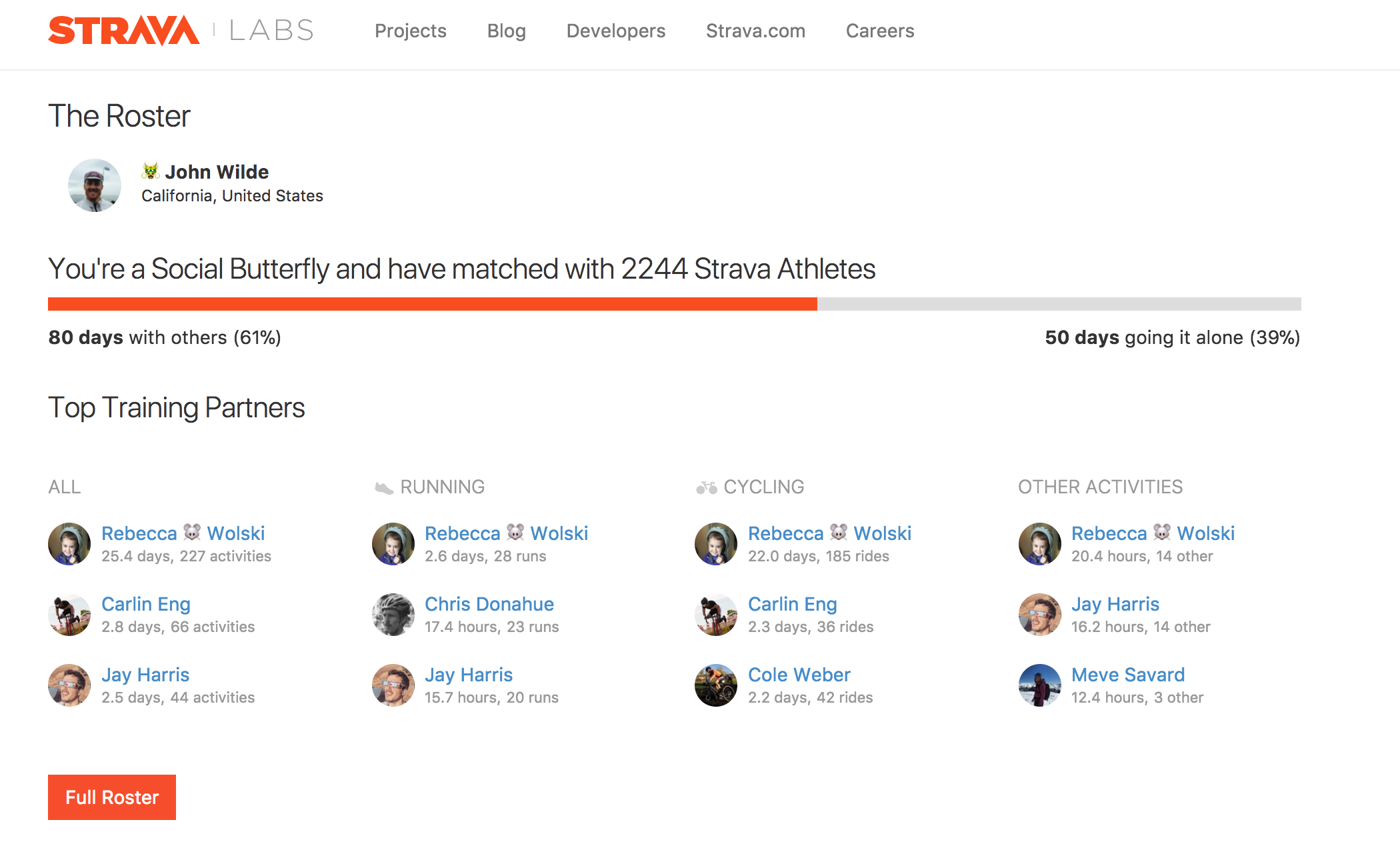This screenshot has width=1400, height=856.
Task: Click '80 days with others (61%)' text
Action: 165,337
